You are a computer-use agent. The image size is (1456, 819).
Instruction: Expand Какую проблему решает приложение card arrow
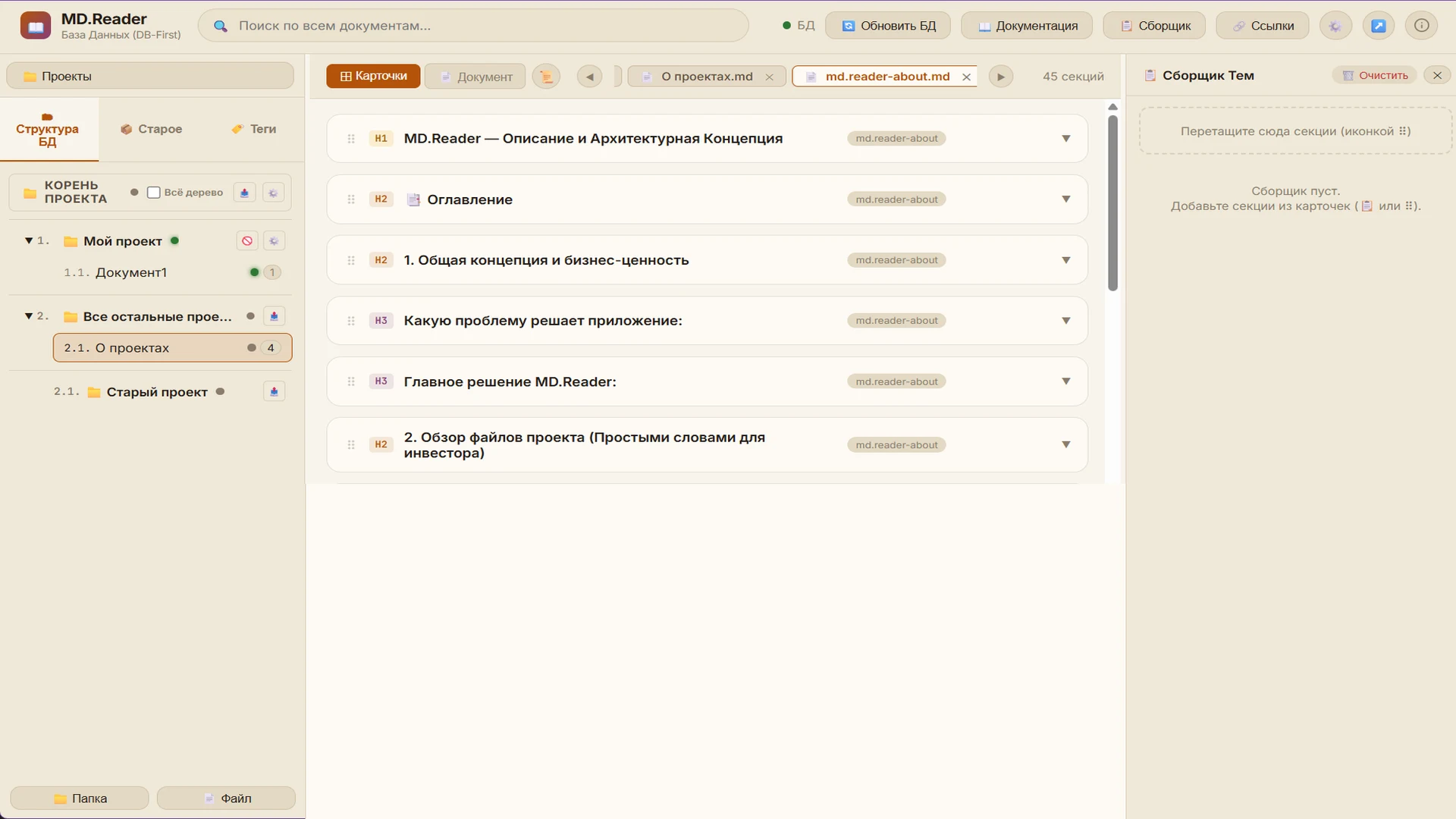point(1066,321)
